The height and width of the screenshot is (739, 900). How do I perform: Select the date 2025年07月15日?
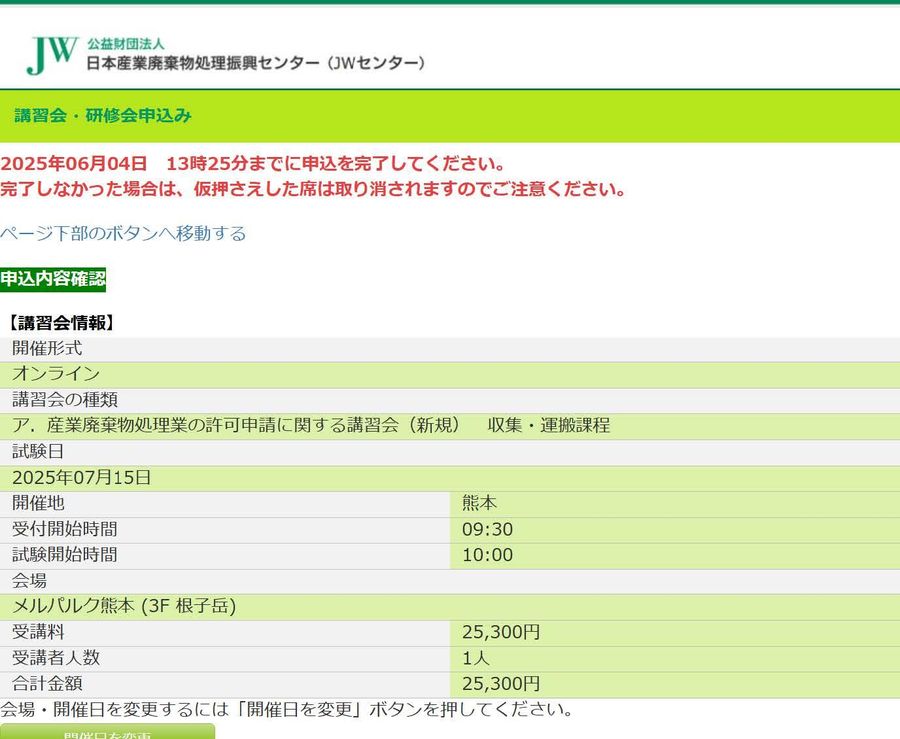coord(82,477)
